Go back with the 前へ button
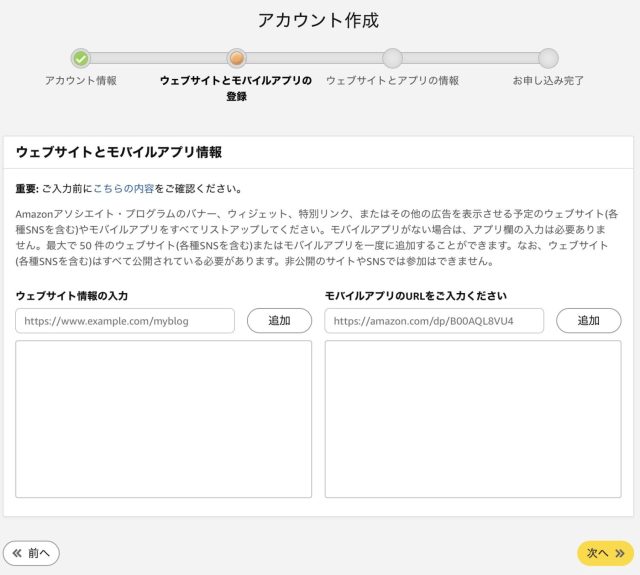The height and width of the screenshot is (575, 640). [x=32, y=552]
